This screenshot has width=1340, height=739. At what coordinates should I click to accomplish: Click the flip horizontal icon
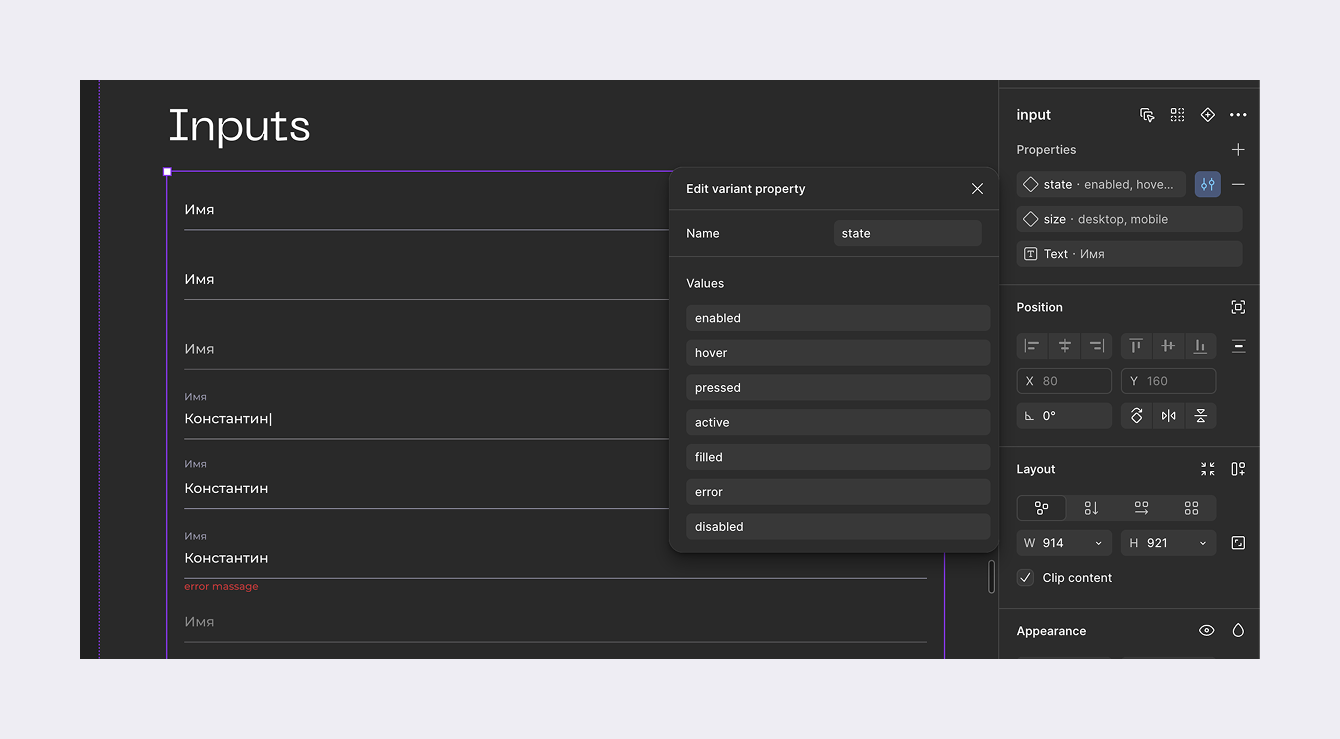pos(1168,416)
